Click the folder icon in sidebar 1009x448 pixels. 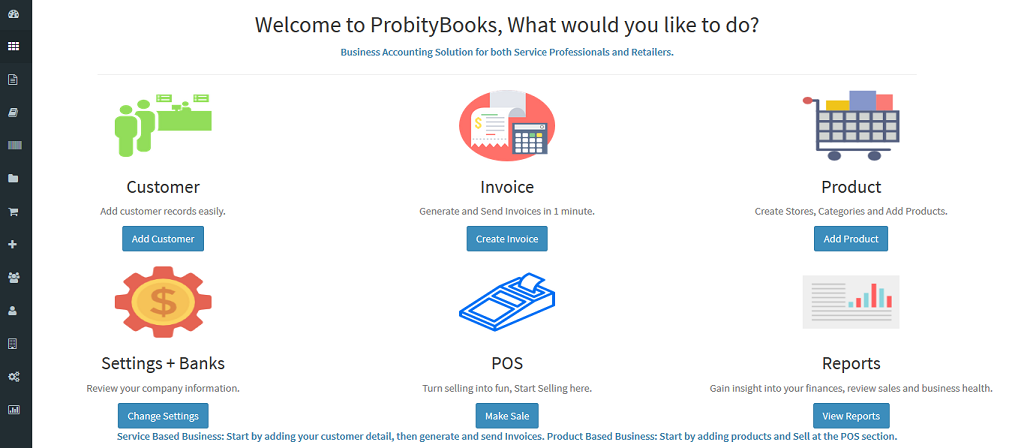tap(13, 178)
